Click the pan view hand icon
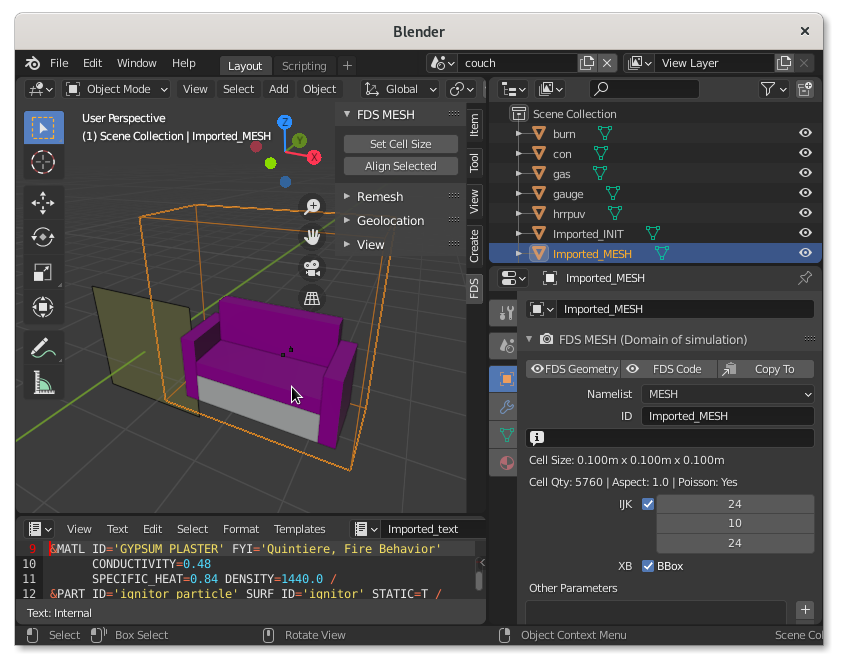The height and width of the screenshot is (664, 842). (312, 237)
